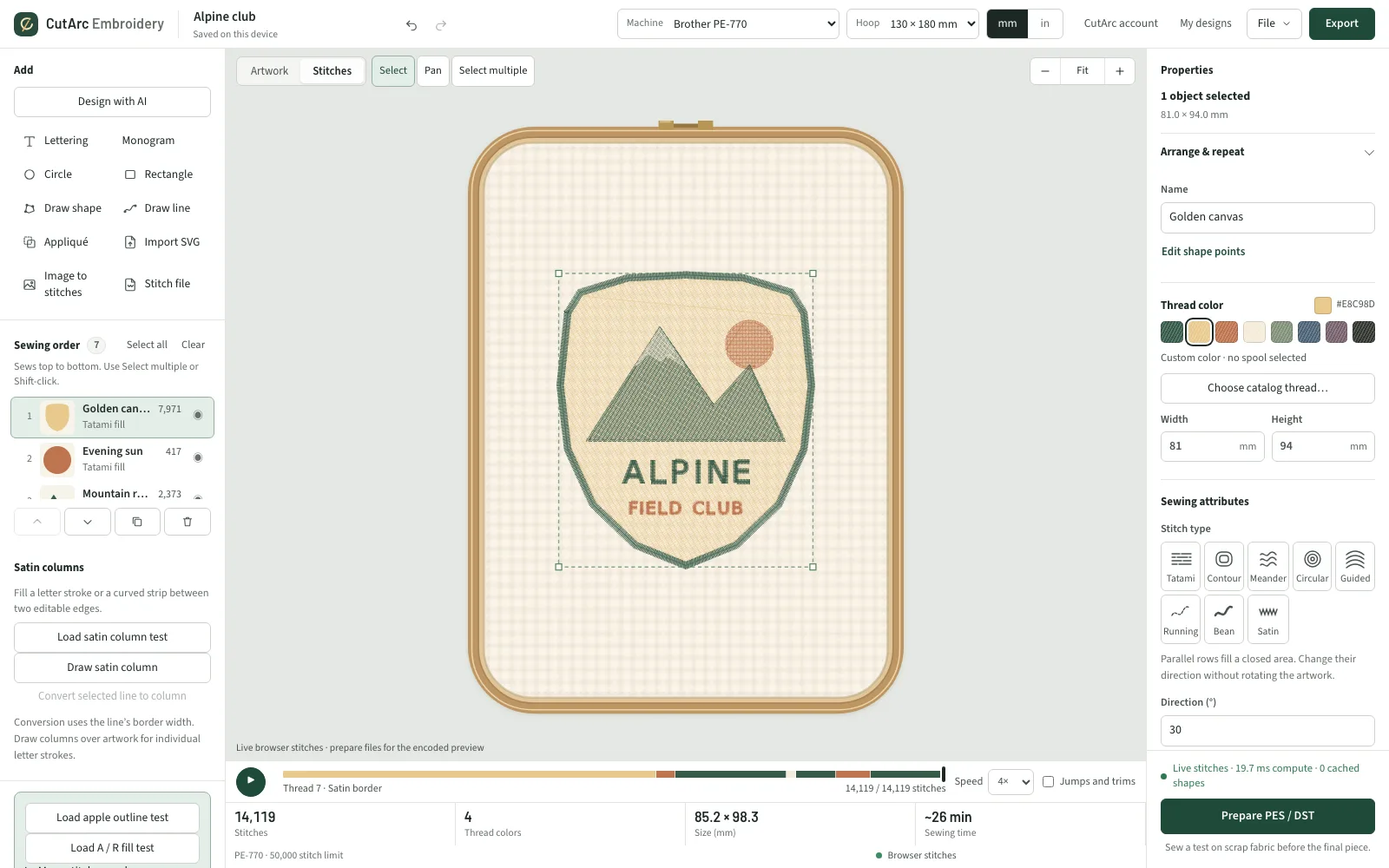Switch to the Artwork tab
This screenshot has width=1389, height=868.
[269, 71]
